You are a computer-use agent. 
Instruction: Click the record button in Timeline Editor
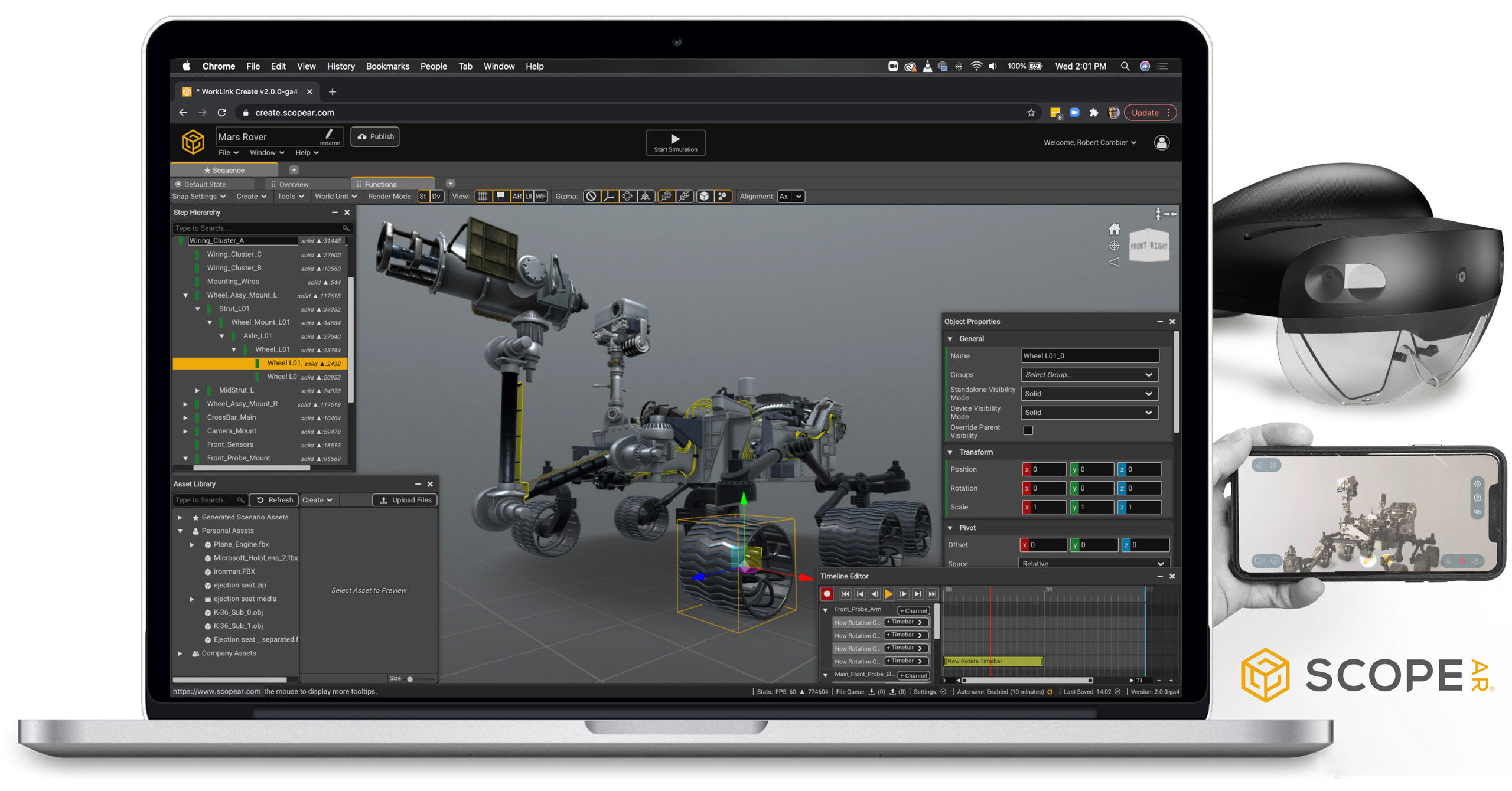click(827, 594)
